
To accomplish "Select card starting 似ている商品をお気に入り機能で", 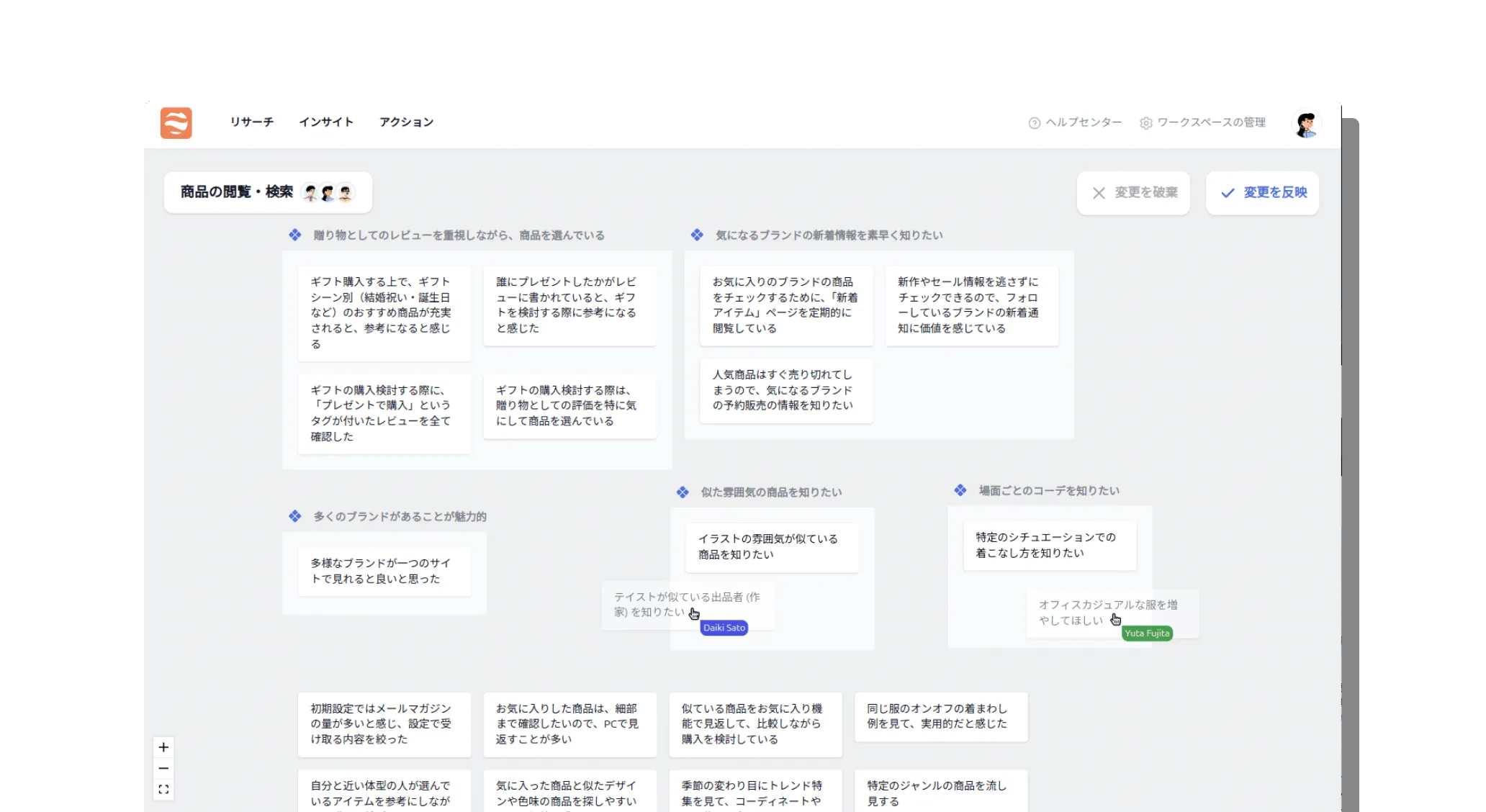I will point(755,724).
